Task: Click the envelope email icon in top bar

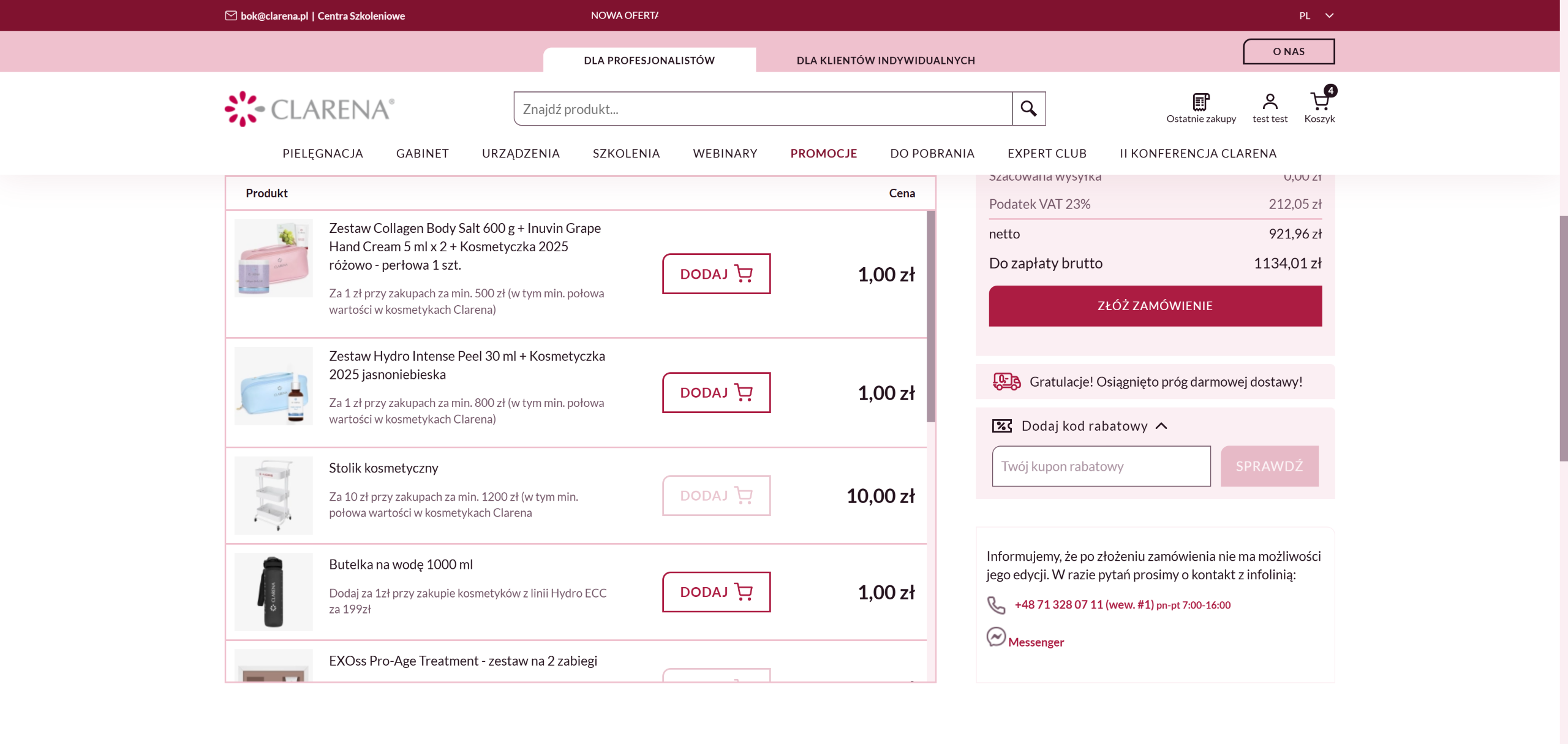Action: click(x=231, y=15)
